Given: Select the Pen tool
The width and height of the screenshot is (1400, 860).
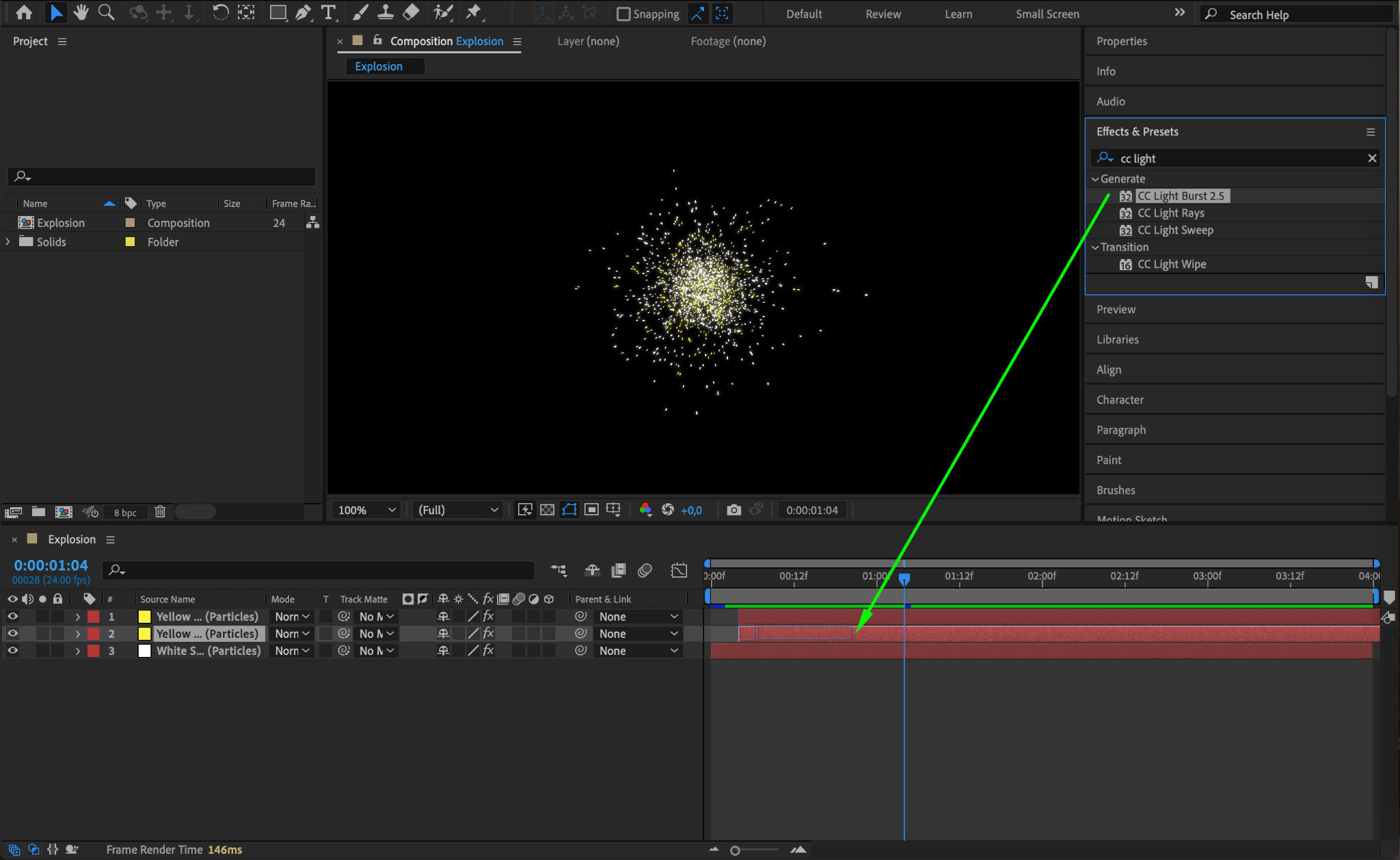Looking at the screenshot, I should coord(303,12).
